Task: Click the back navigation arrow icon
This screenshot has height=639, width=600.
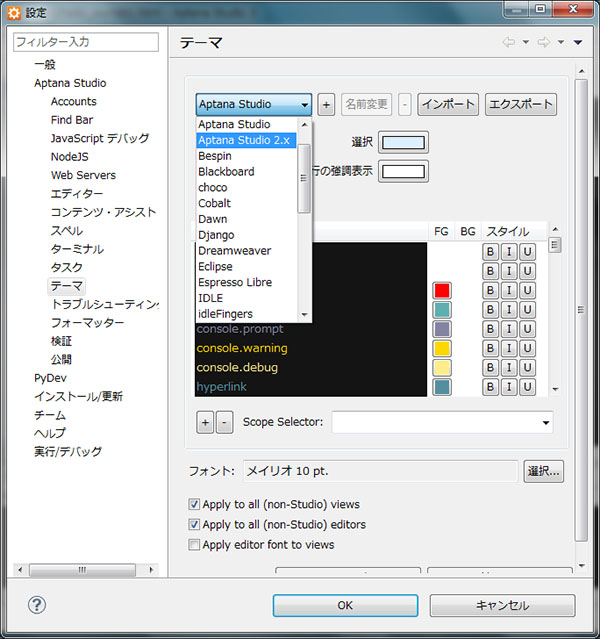Action: click(508, 42)
